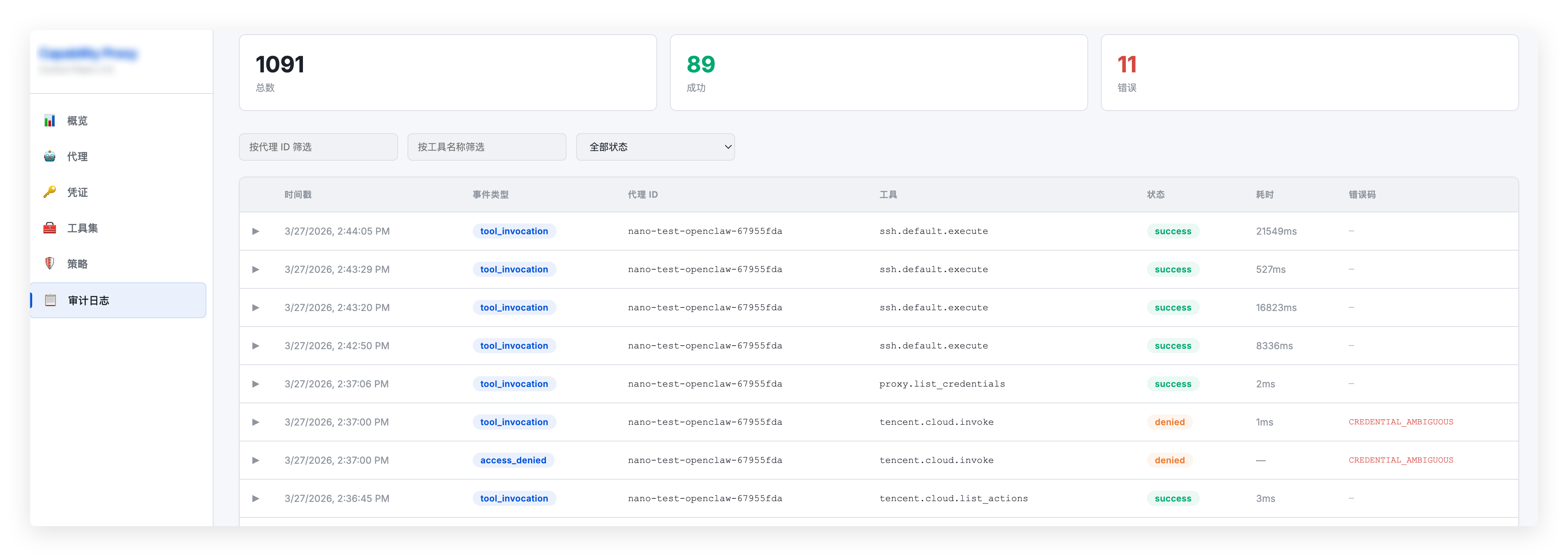Click the first CREDENTIAL_AMBIGUOUS error code
The image size is (1568, 556).
pyautogui.click(x=1401, y=422)
